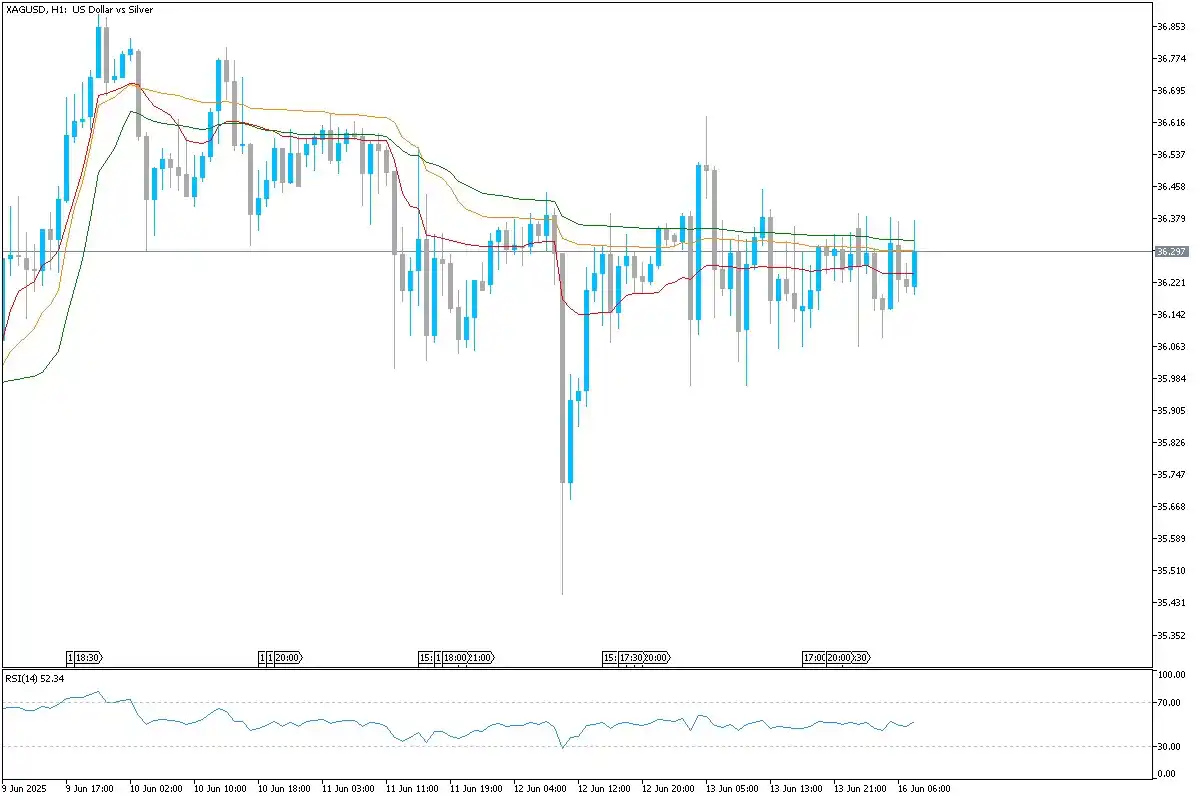Click the RSI 100.00 scale label
The width and height of the screenshot is (1200, 800).
pos(1170,675)
